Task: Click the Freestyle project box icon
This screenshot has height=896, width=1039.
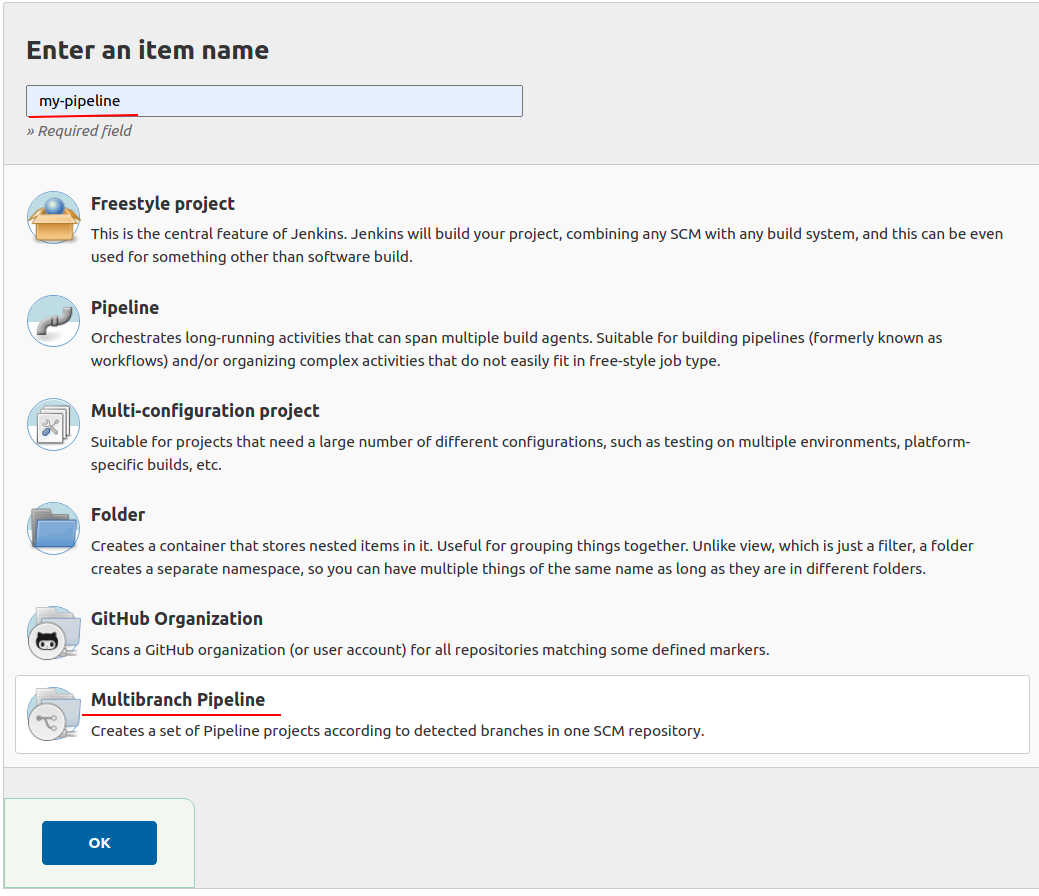Action: (x=54, y=217)
